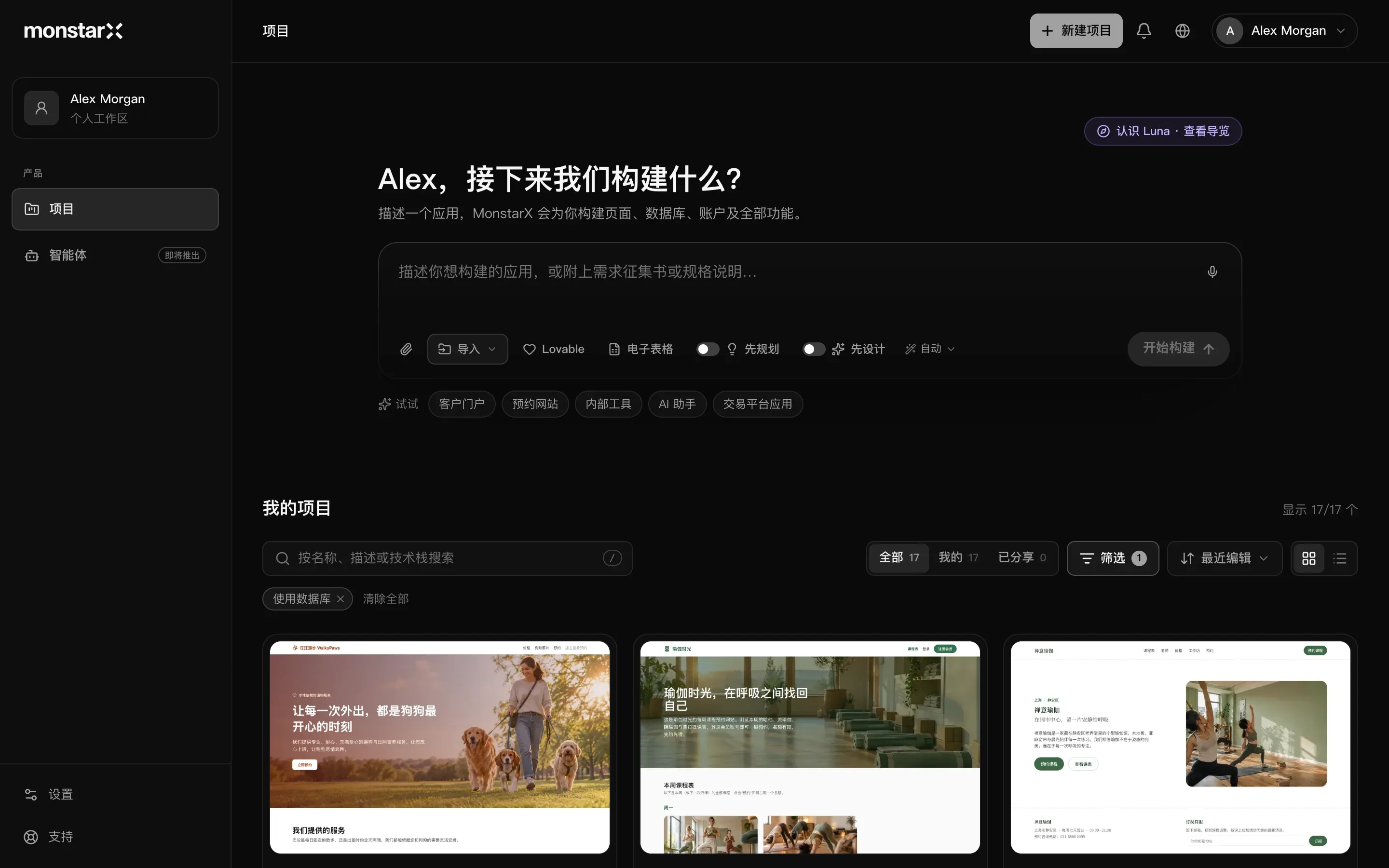
Task: Click the paperclip attachment icon
Action: point(406,349)
